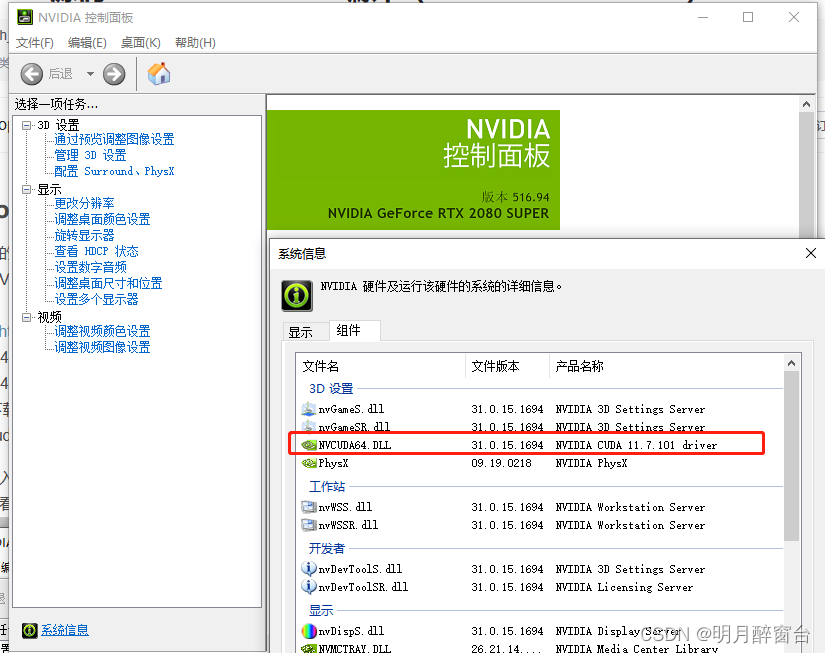
Task: Select the NVIDIA Display Server product name
Action: (618, 631)
